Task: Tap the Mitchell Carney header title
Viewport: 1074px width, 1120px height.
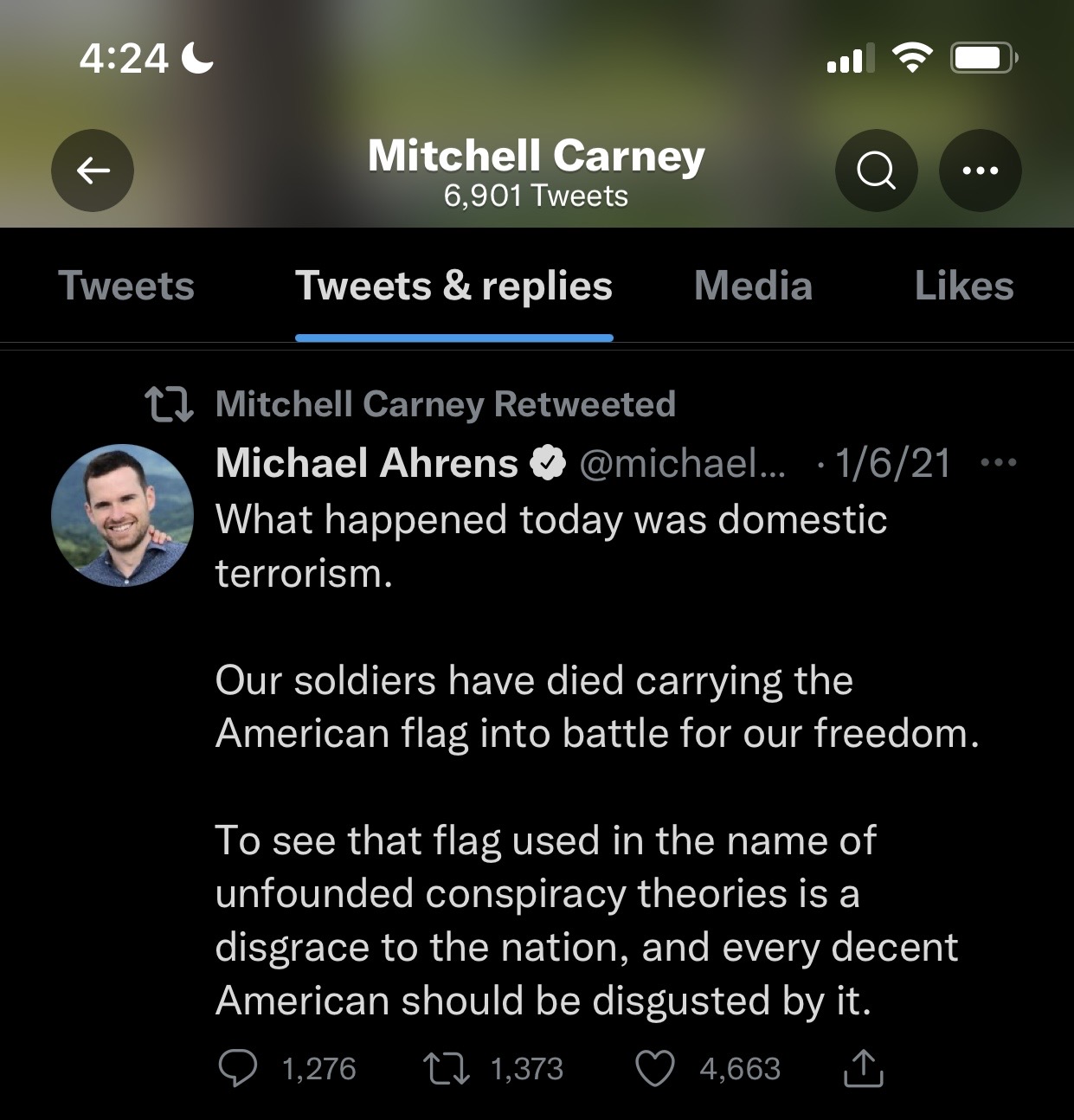Action: click(x=536, y=157)
